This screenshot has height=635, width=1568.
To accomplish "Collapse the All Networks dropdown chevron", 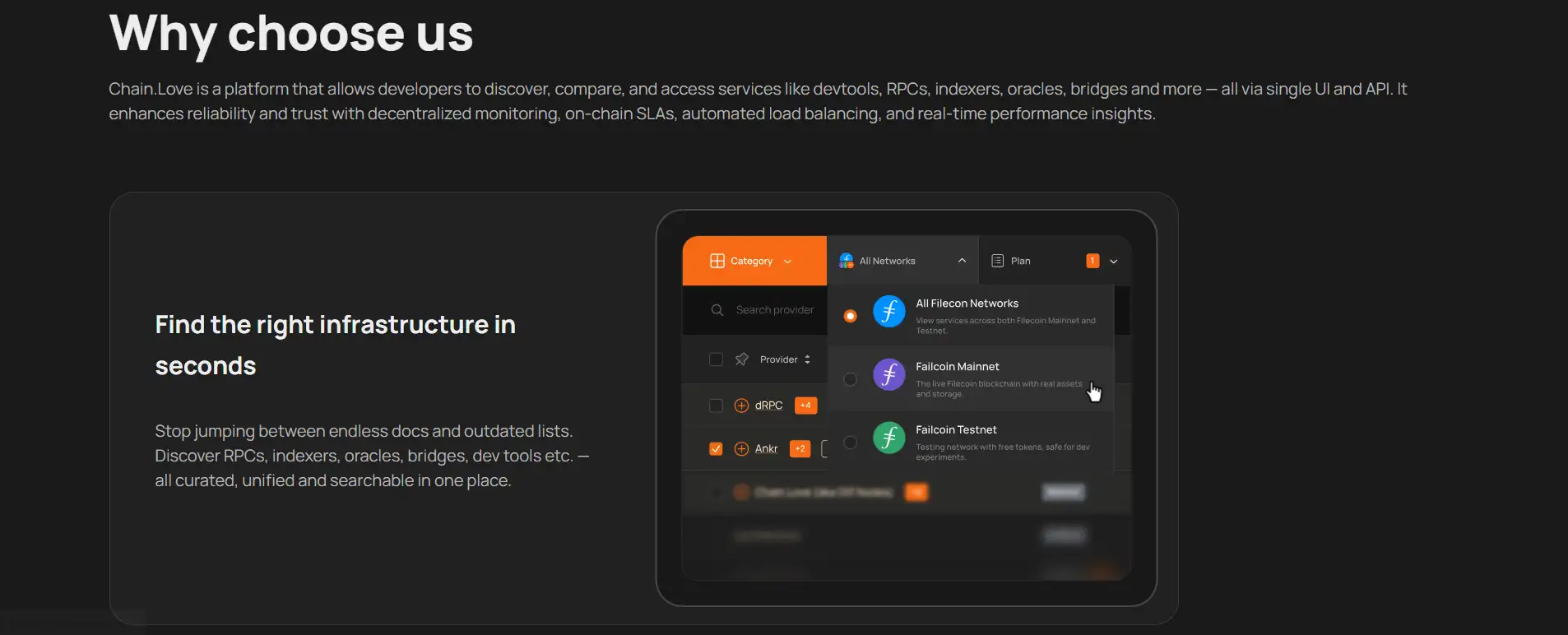I will pos(962,261).
